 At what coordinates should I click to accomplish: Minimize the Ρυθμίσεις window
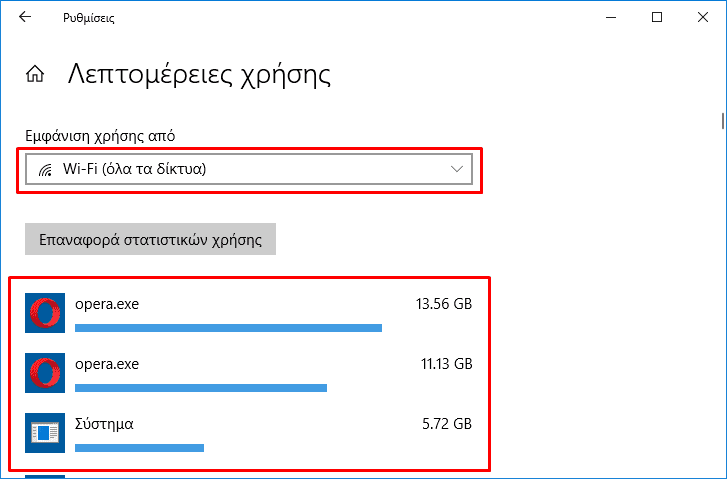pyautogui.click(x=611, y=18)
